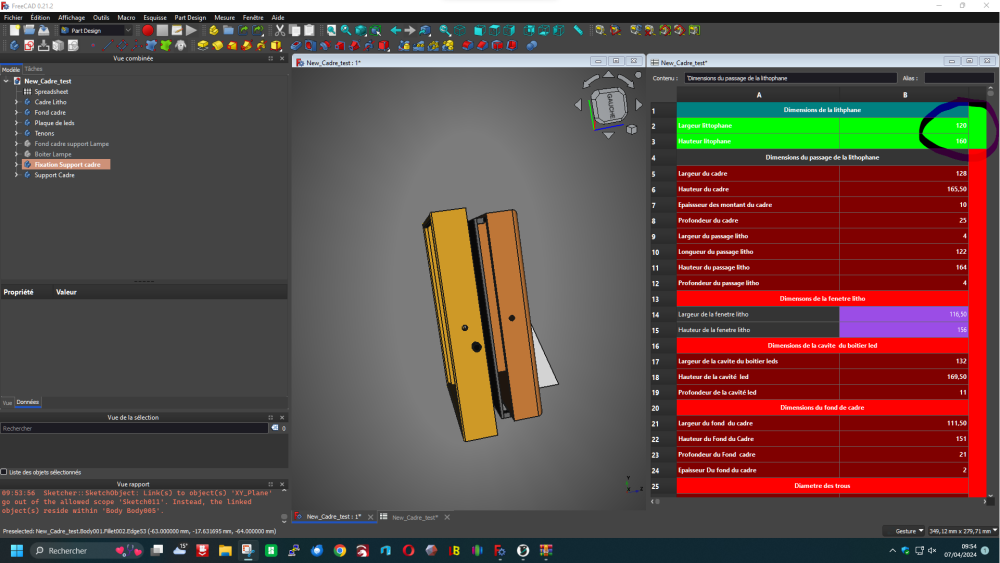Screen dimensions: 1000x563
Task: Click the Pad extrusion tool icon
Action: click(203, 45)
